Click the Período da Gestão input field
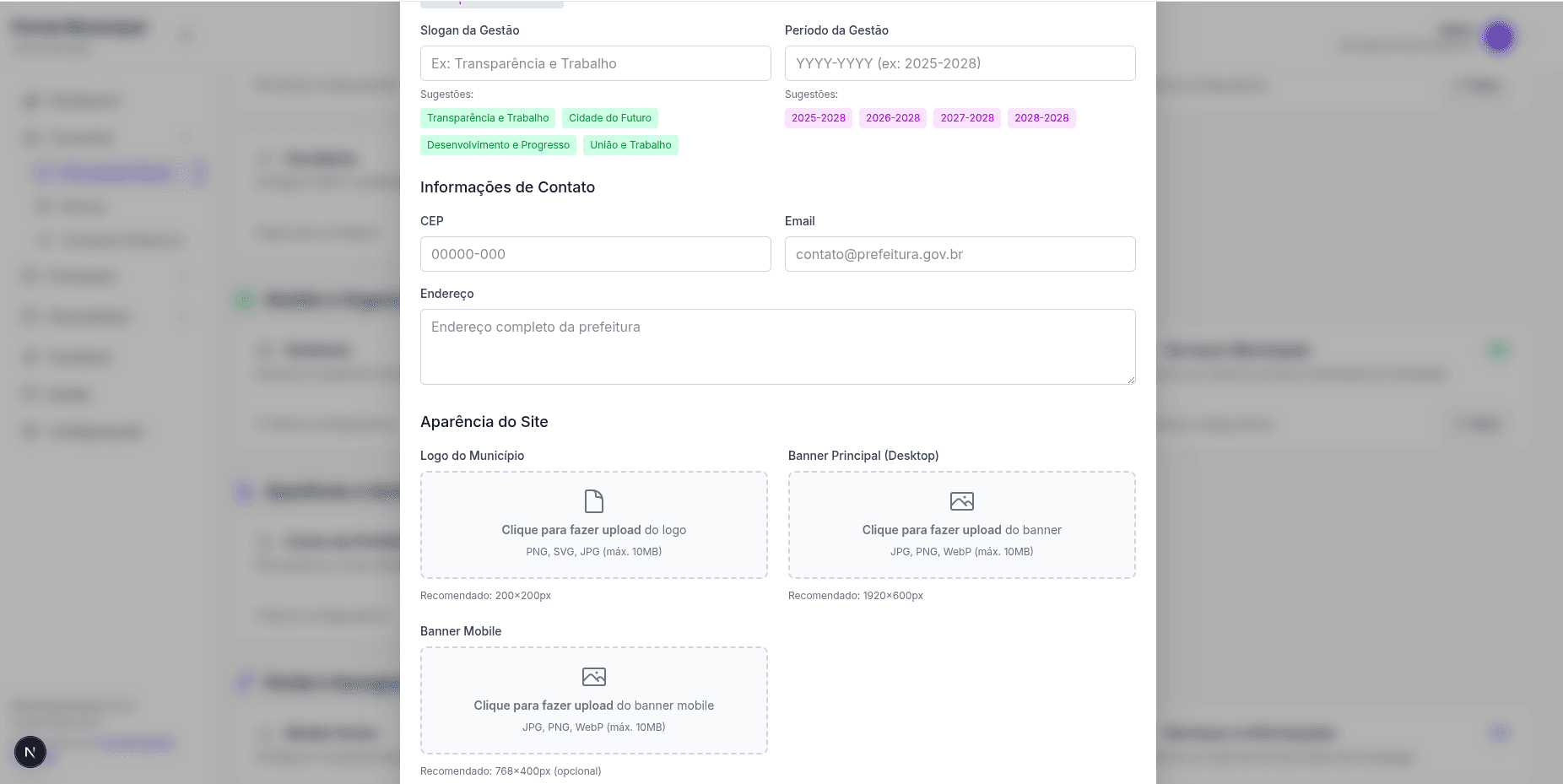This screenshot has height=784, width=1563. point(960,62)
